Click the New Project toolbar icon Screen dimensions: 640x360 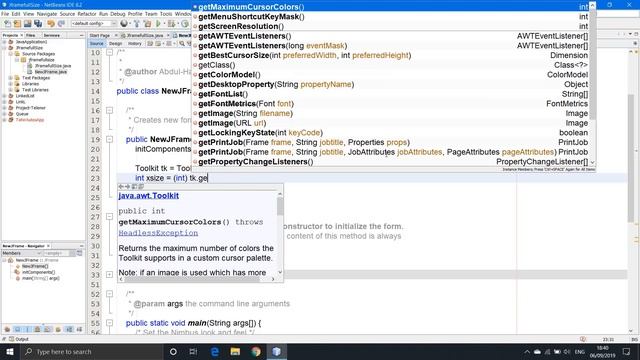point(18,24)
